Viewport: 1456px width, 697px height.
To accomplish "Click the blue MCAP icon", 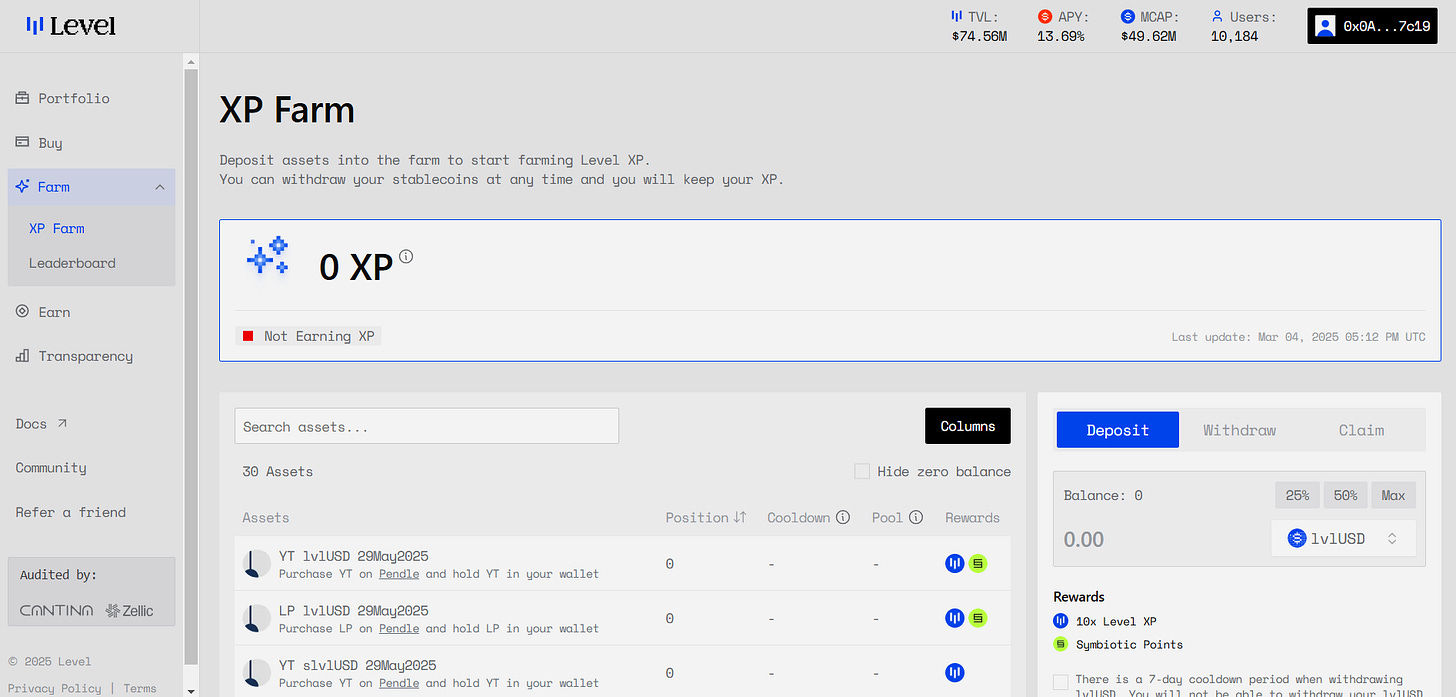I will 1128,17.
